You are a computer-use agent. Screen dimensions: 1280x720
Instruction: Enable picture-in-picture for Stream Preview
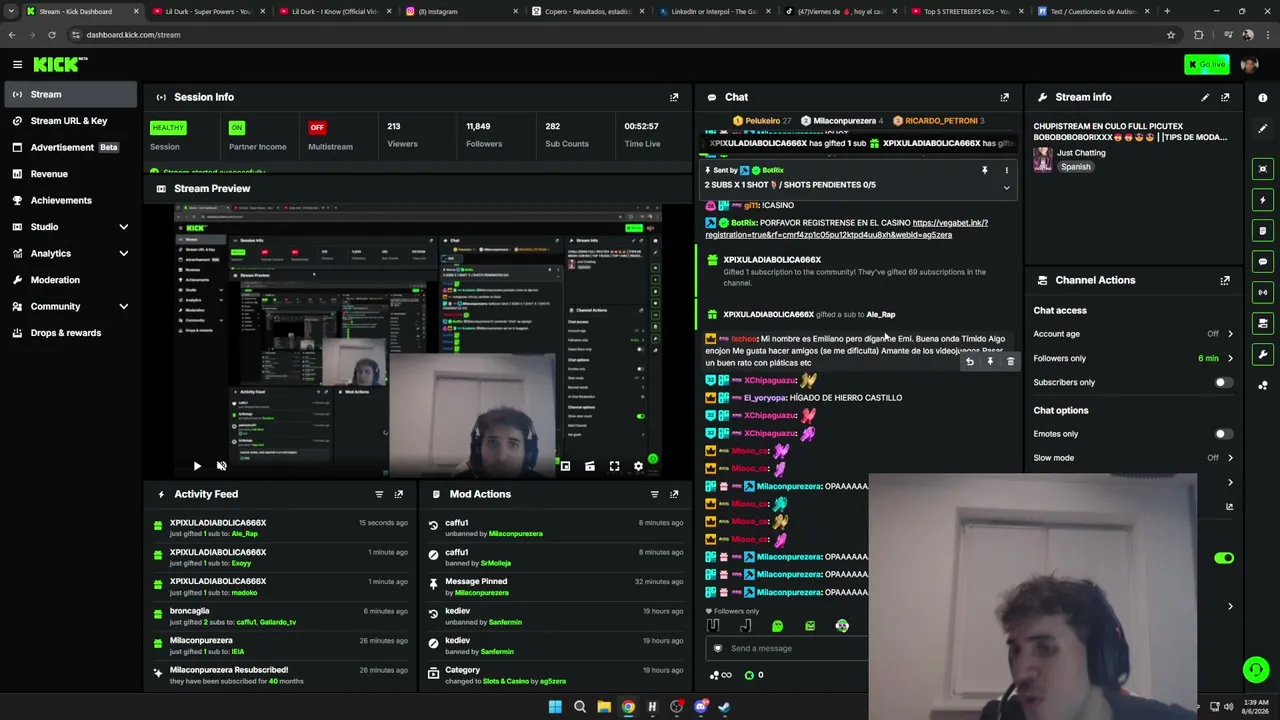pos(565,466)
